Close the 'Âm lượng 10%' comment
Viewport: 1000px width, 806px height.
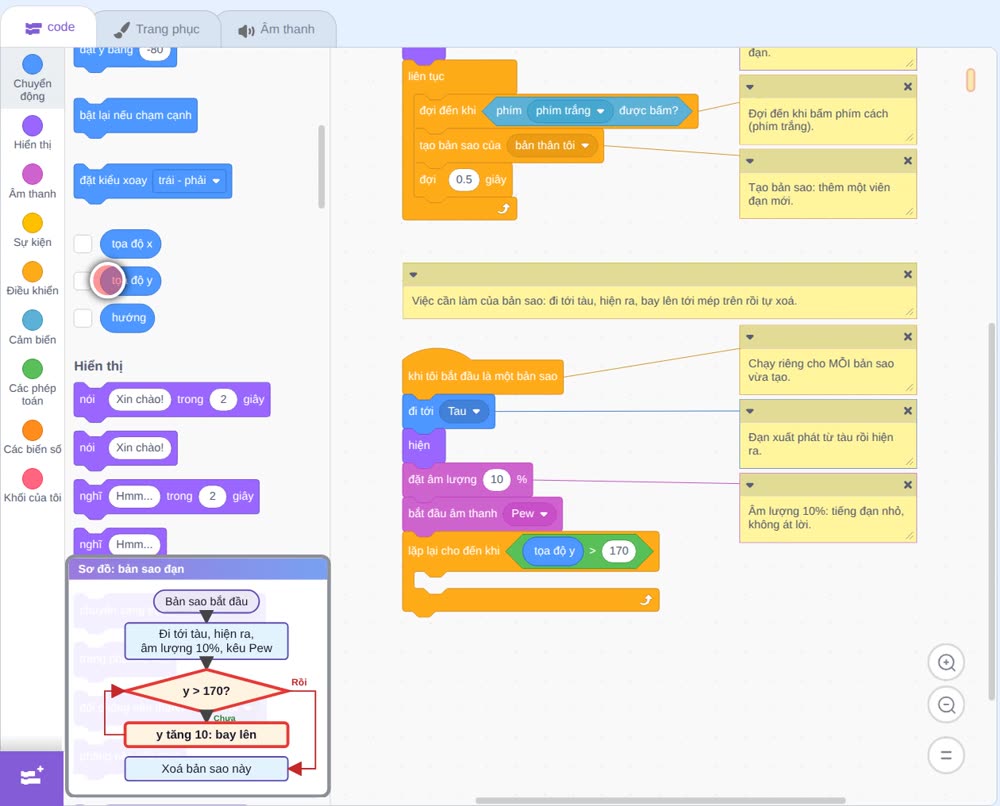pyautogui.click(x=908, y=485)
